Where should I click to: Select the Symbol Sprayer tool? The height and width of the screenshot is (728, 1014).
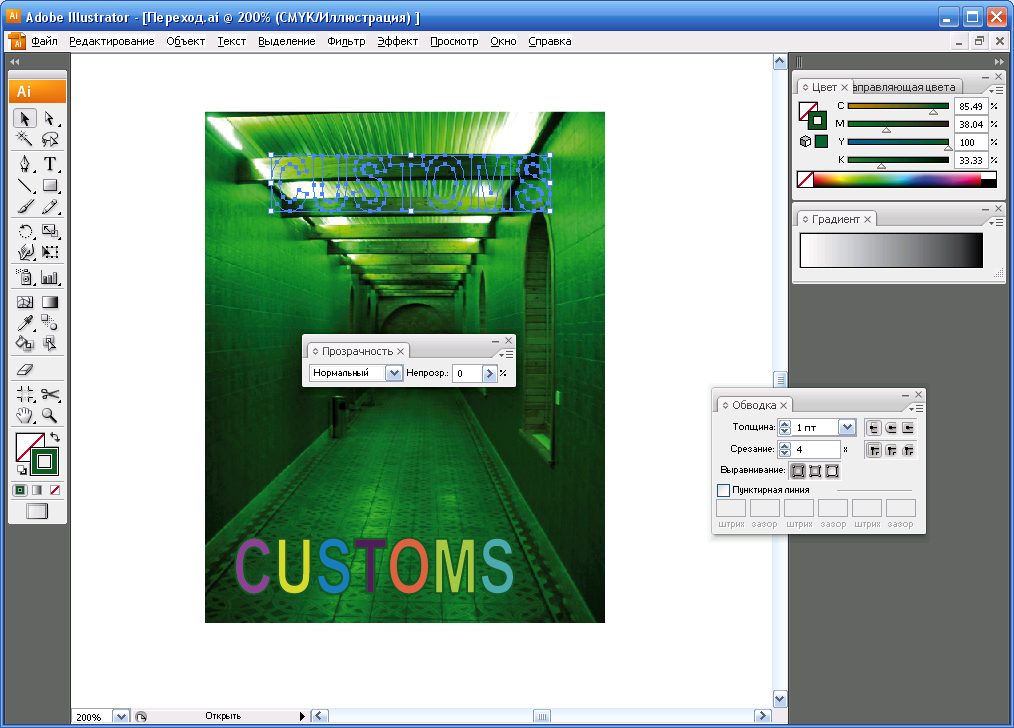tap(25, 277)
